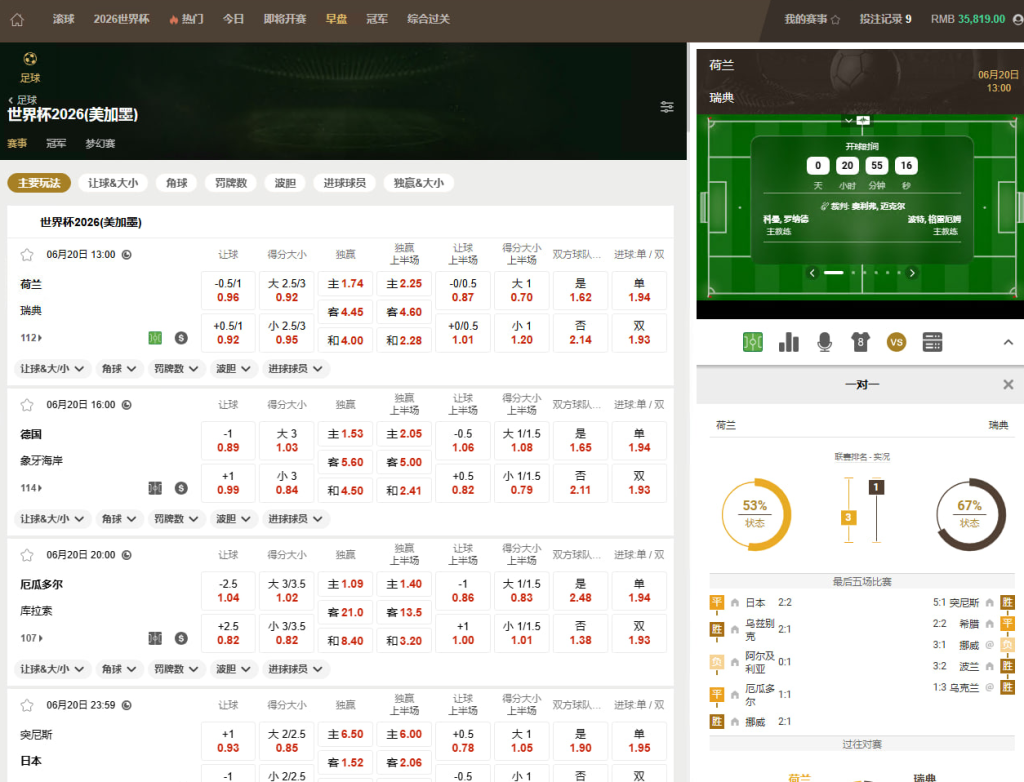Switch to the 冠军 sub-tab under World Cup

coord(56,144)
